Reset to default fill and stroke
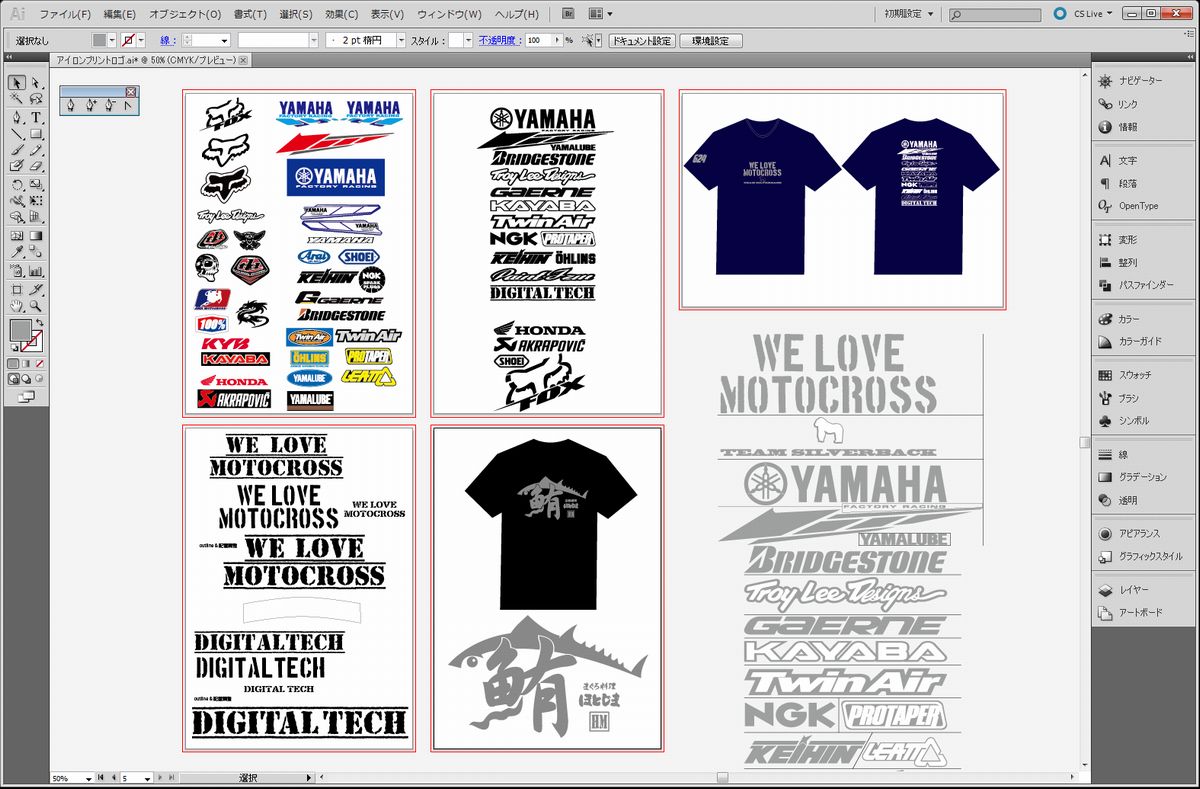The width and height of the screenshot is (1200, 789). click(13, 349)
